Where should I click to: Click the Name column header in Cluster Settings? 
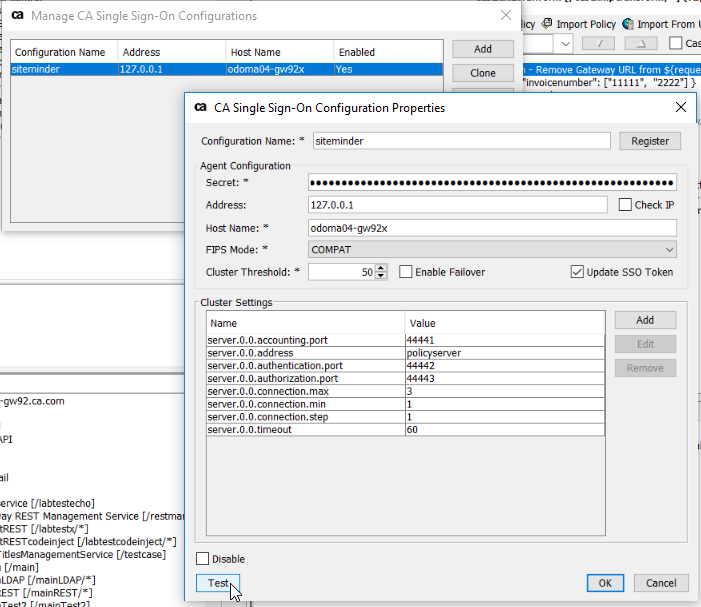pos(306,323)
